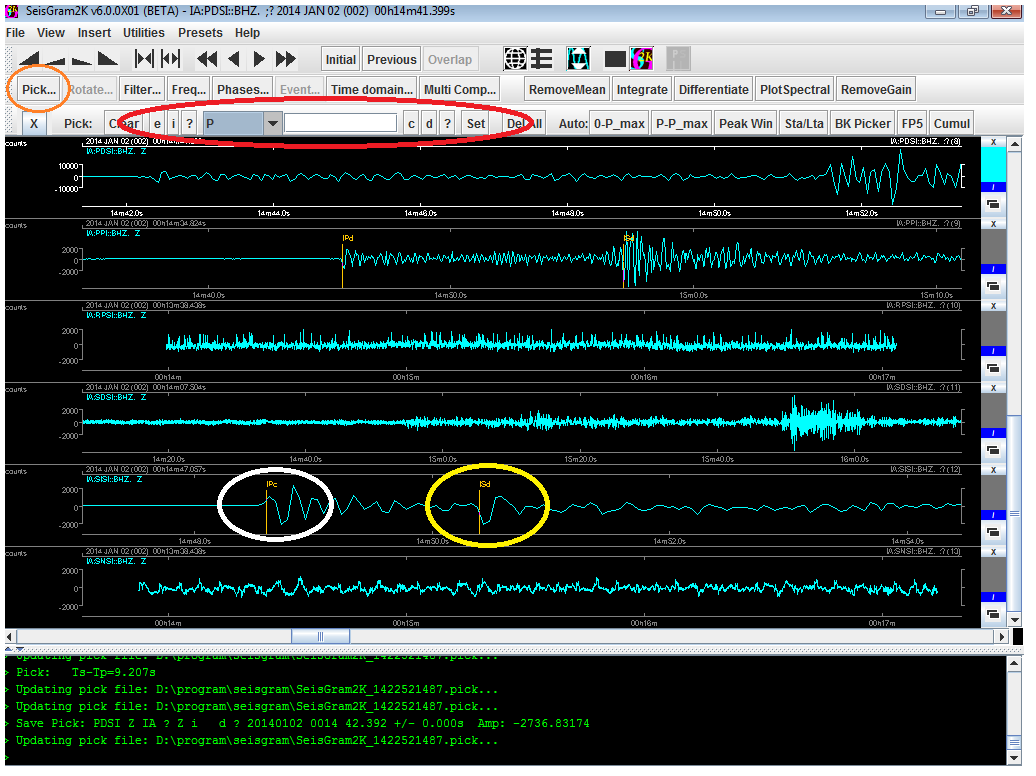Close the SNSI trace using its X icon

[993, 550]
